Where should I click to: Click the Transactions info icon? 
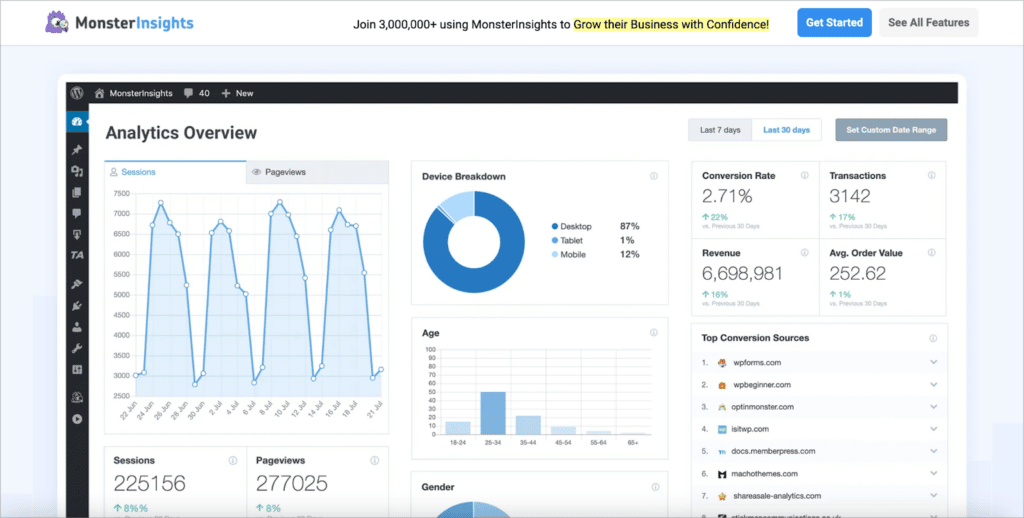tap(932, 176)
